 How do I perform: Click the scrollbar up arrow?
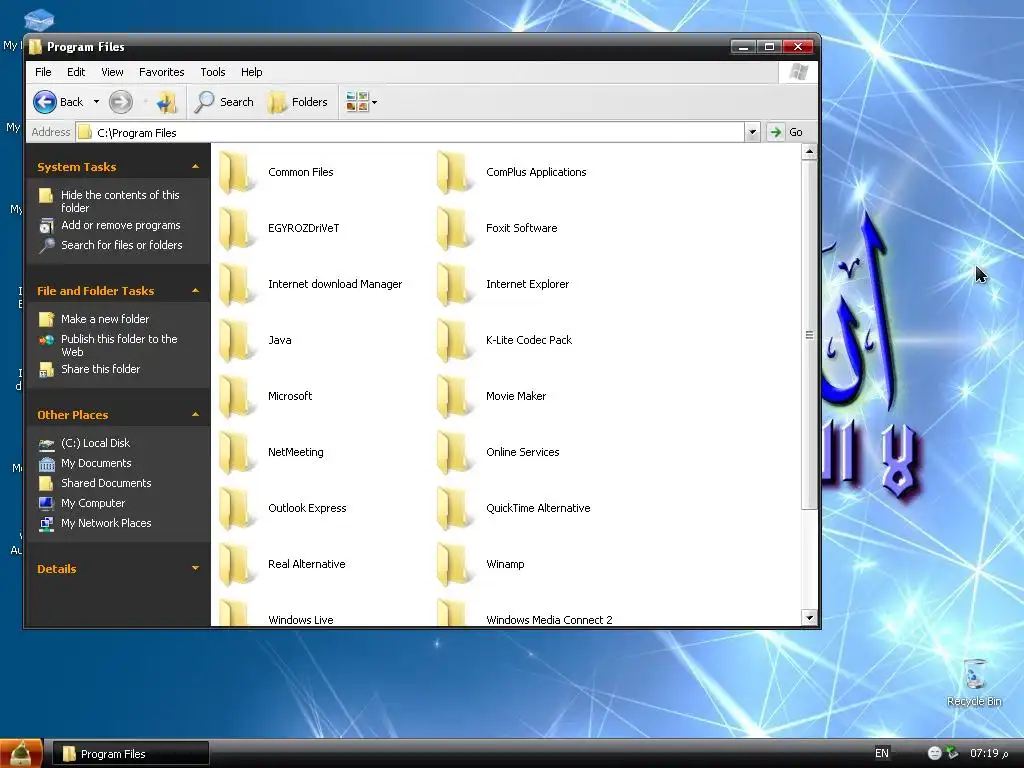809,152
